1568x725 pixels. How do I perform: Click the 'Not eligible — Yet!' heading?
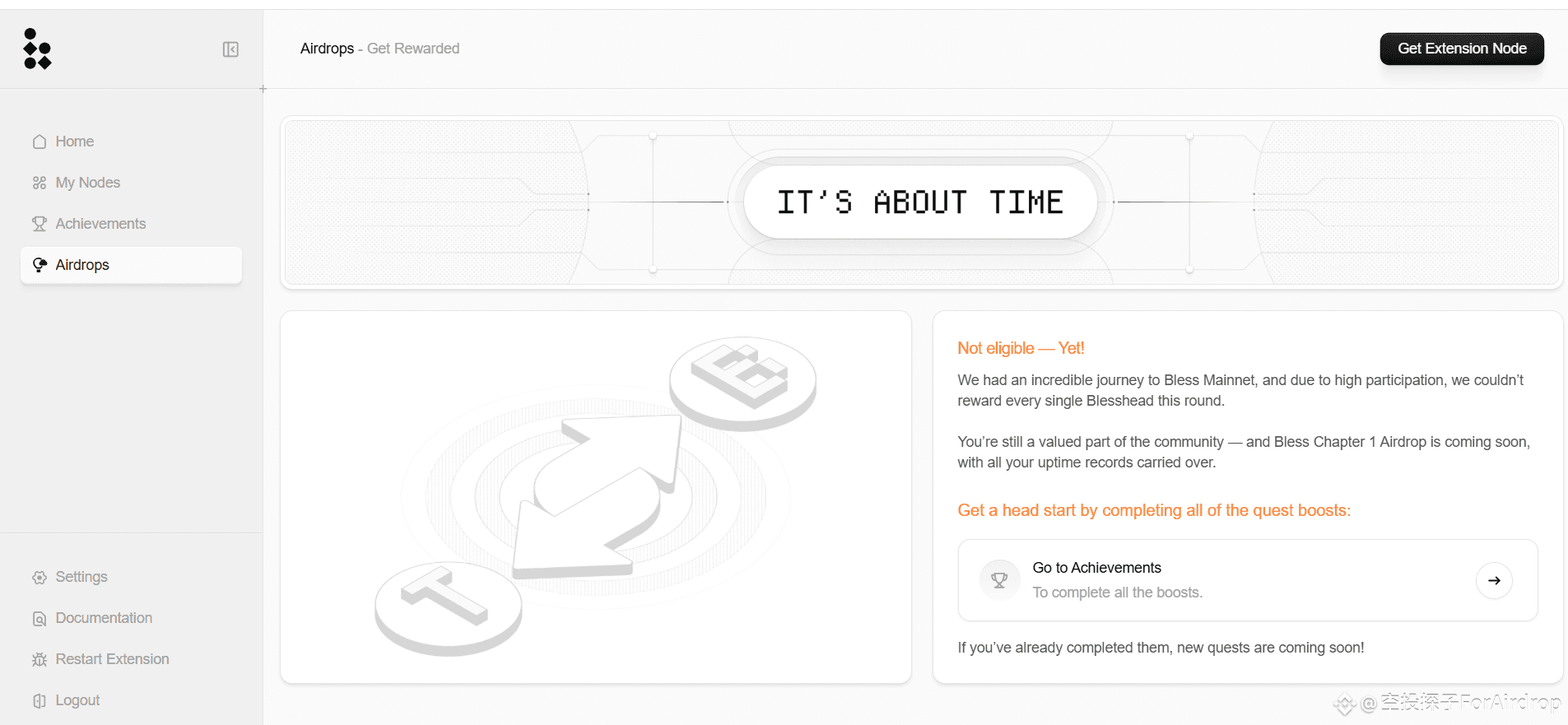coord(1021,348)
